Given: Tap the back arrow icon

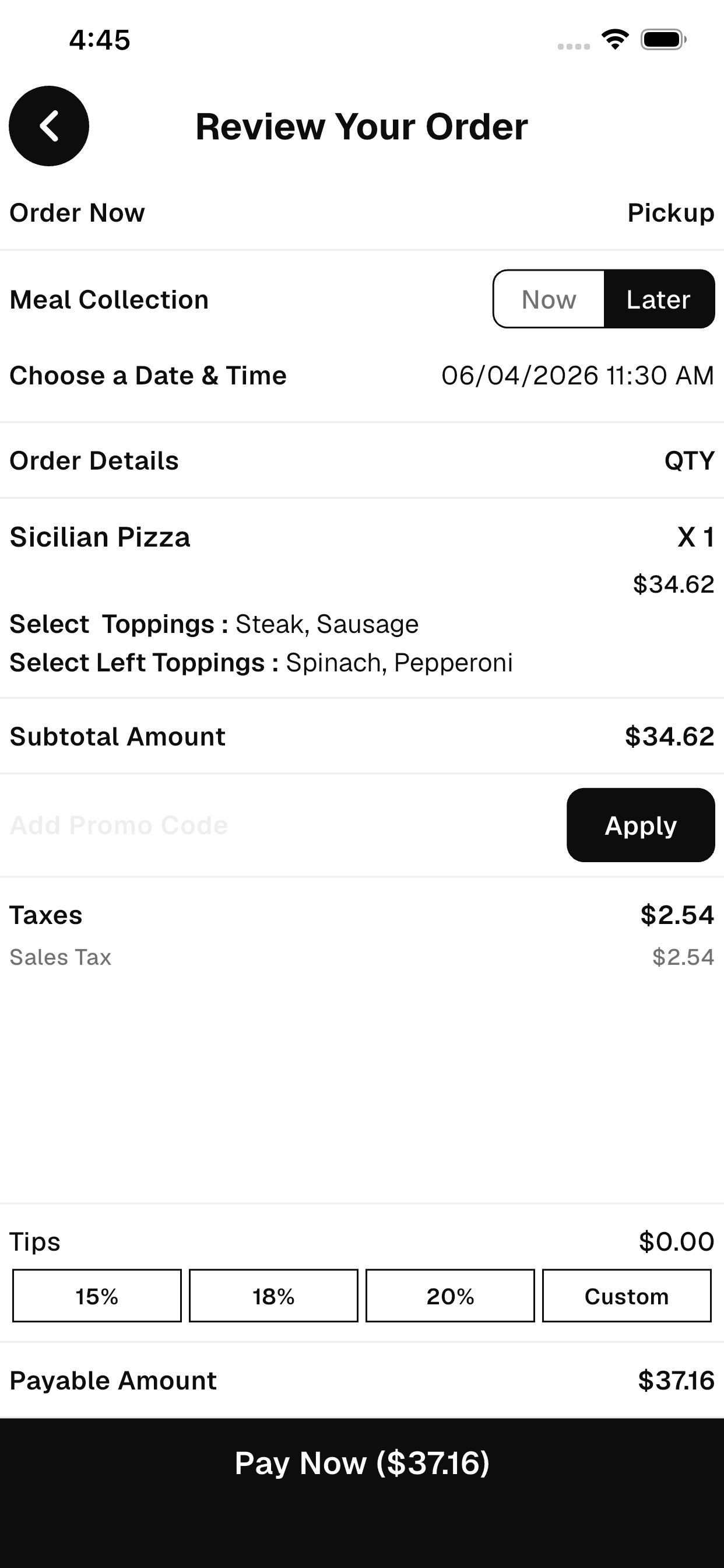Looking at the screenshot, I should tap(48, 126).
